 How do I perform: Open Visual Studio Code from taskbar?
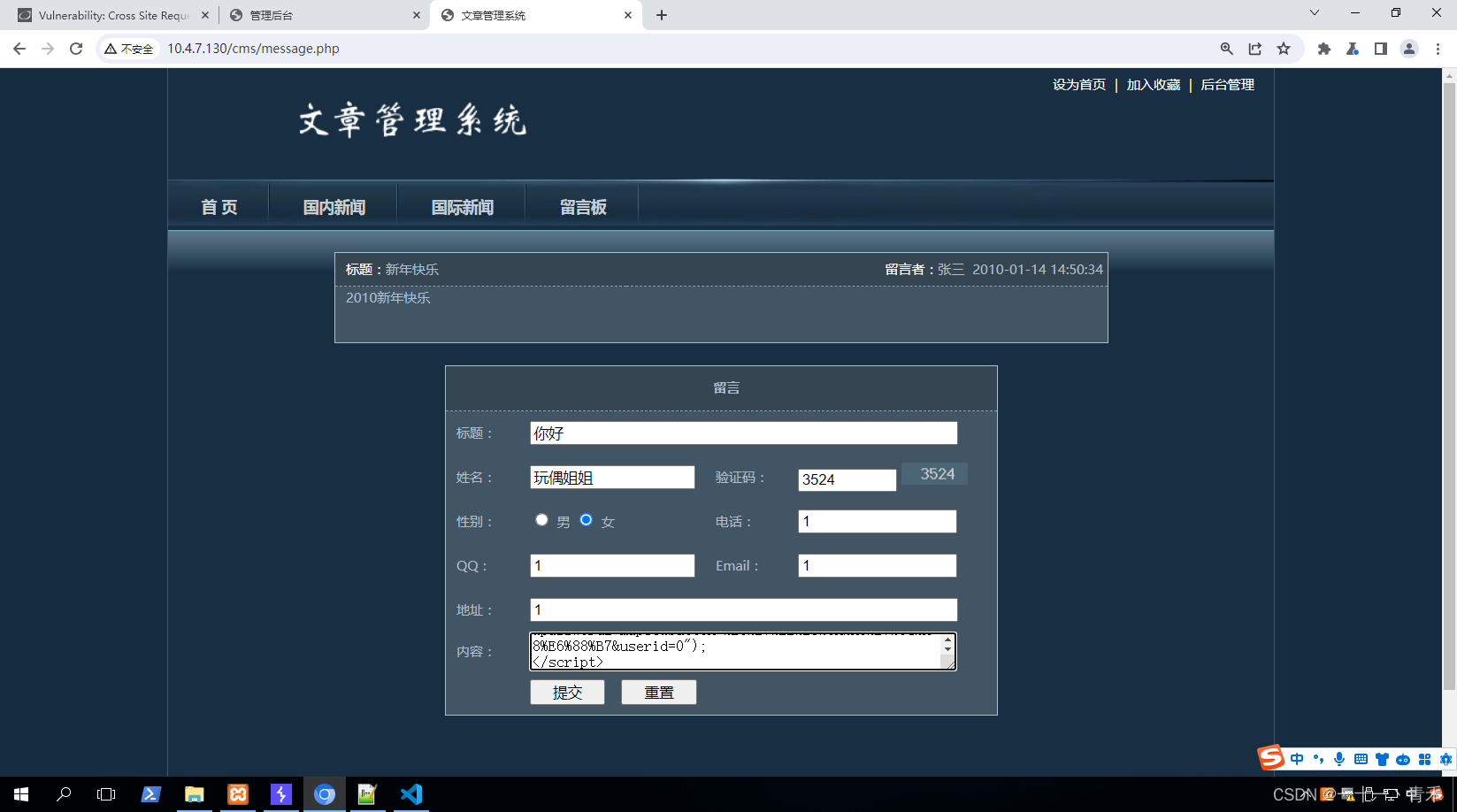point(410,794)
